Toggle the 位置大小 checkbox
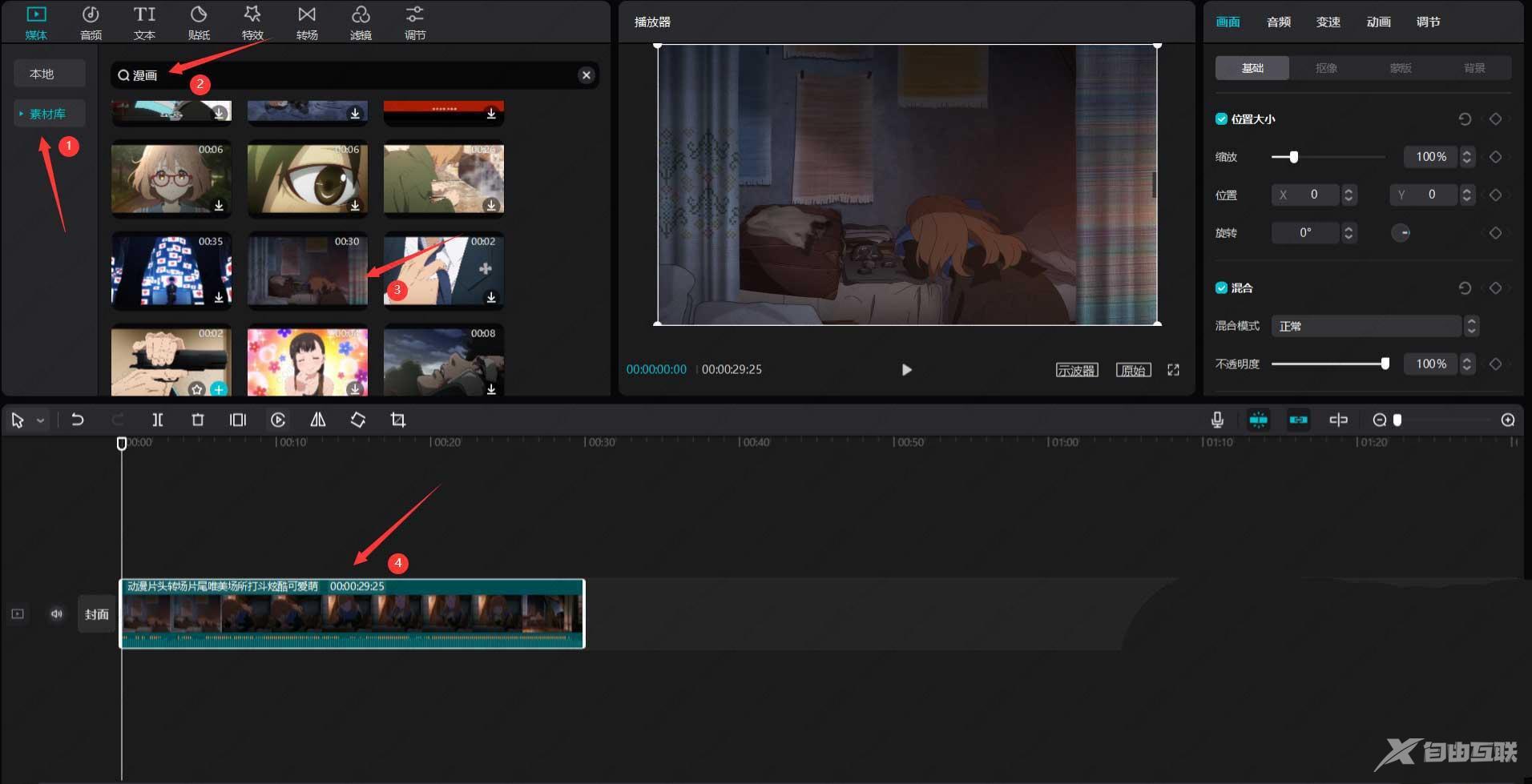The width and height of the screenshot is (1532, 784). pyautogui.click(x=1221, y=119)
